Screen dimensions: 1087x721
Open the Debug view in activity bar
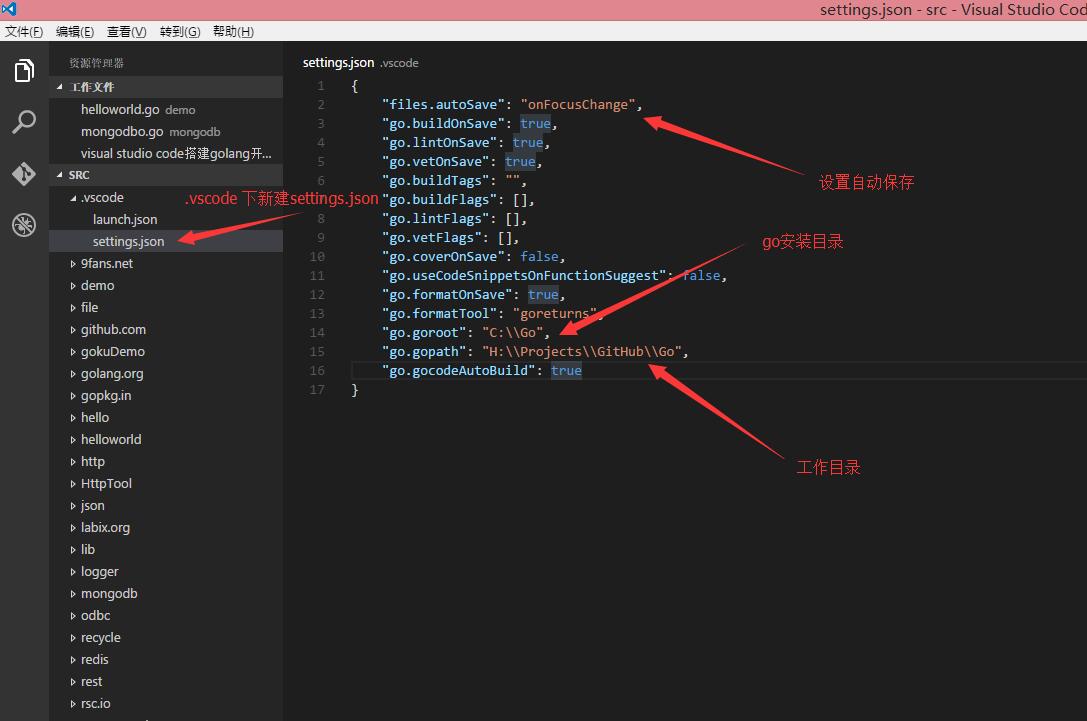(24, 225)
